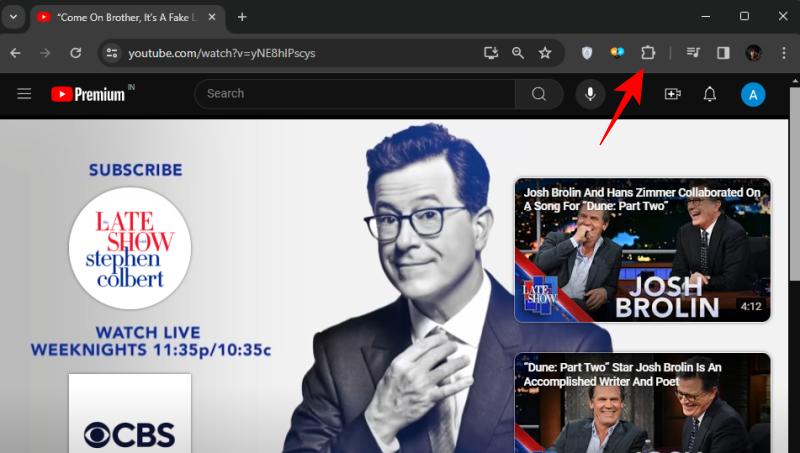
Task: Go back to previous page
Action: pyautogui.click(x=15, y=53)
